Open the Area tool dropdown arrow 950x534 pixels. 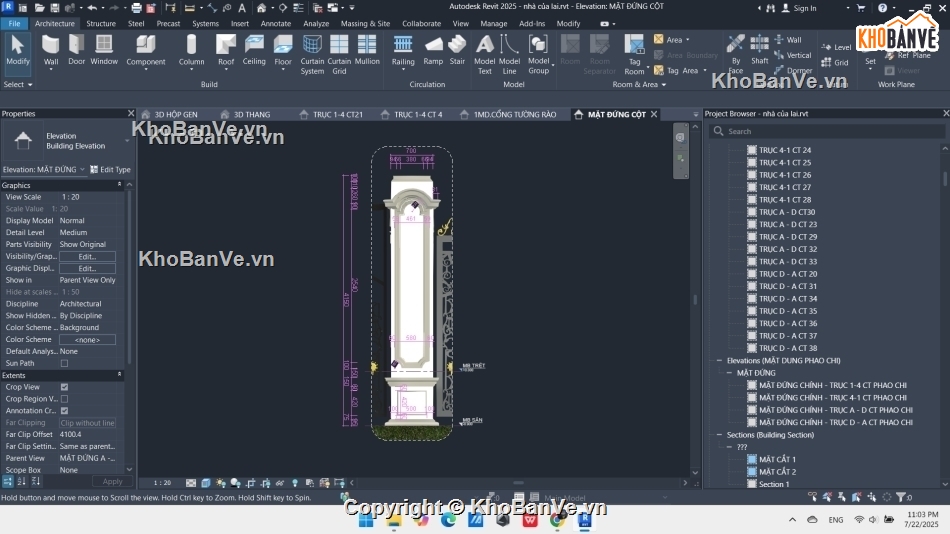point(688,39)
